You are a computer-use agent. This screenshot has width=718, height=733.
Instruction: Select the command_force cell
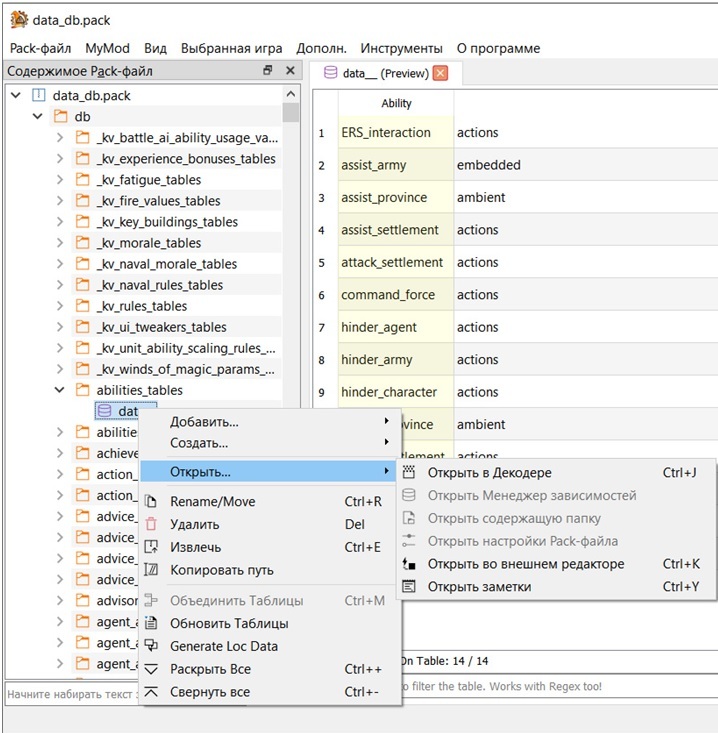click(x=396, y=295)
